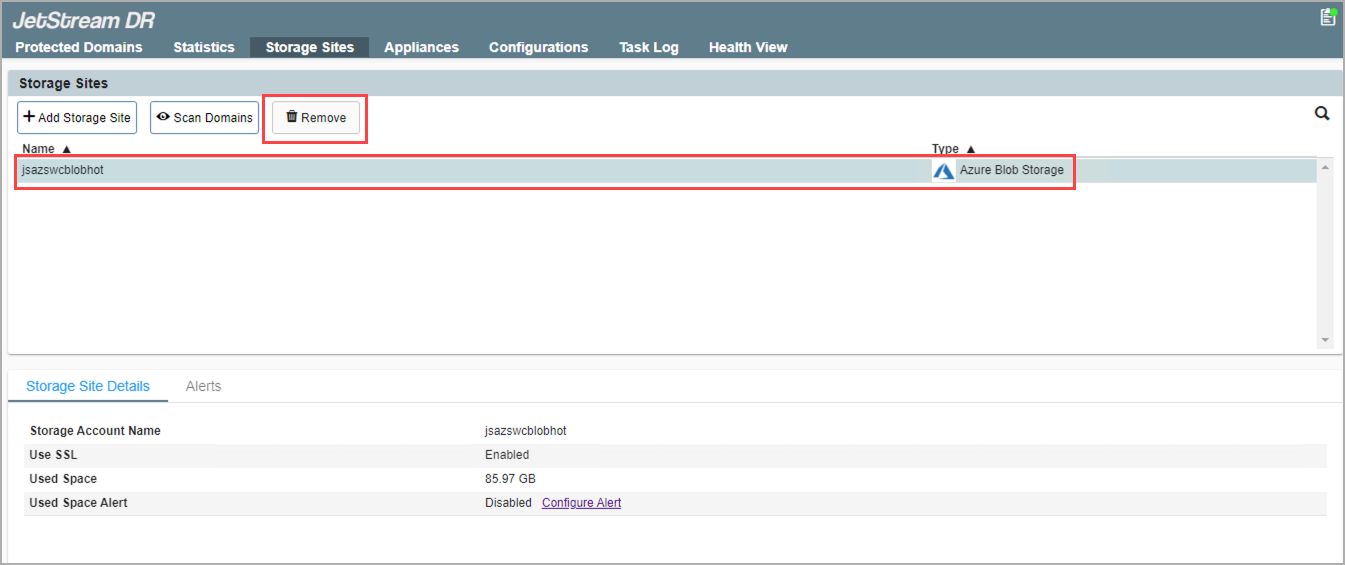Open the Protected Domains tab
Viewport: 1345px width, 565px height.
[79, 47]
